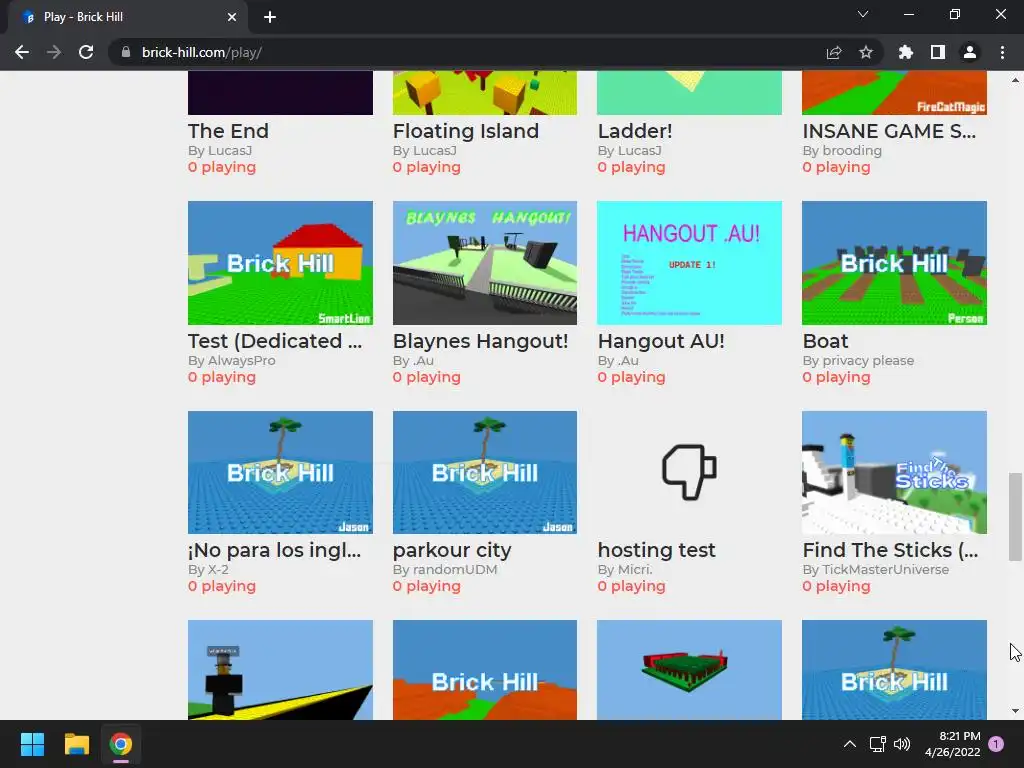Screen dimensions: 1024x768
Task: Click the scrollbar down arrow
Action: point(1015,711)
